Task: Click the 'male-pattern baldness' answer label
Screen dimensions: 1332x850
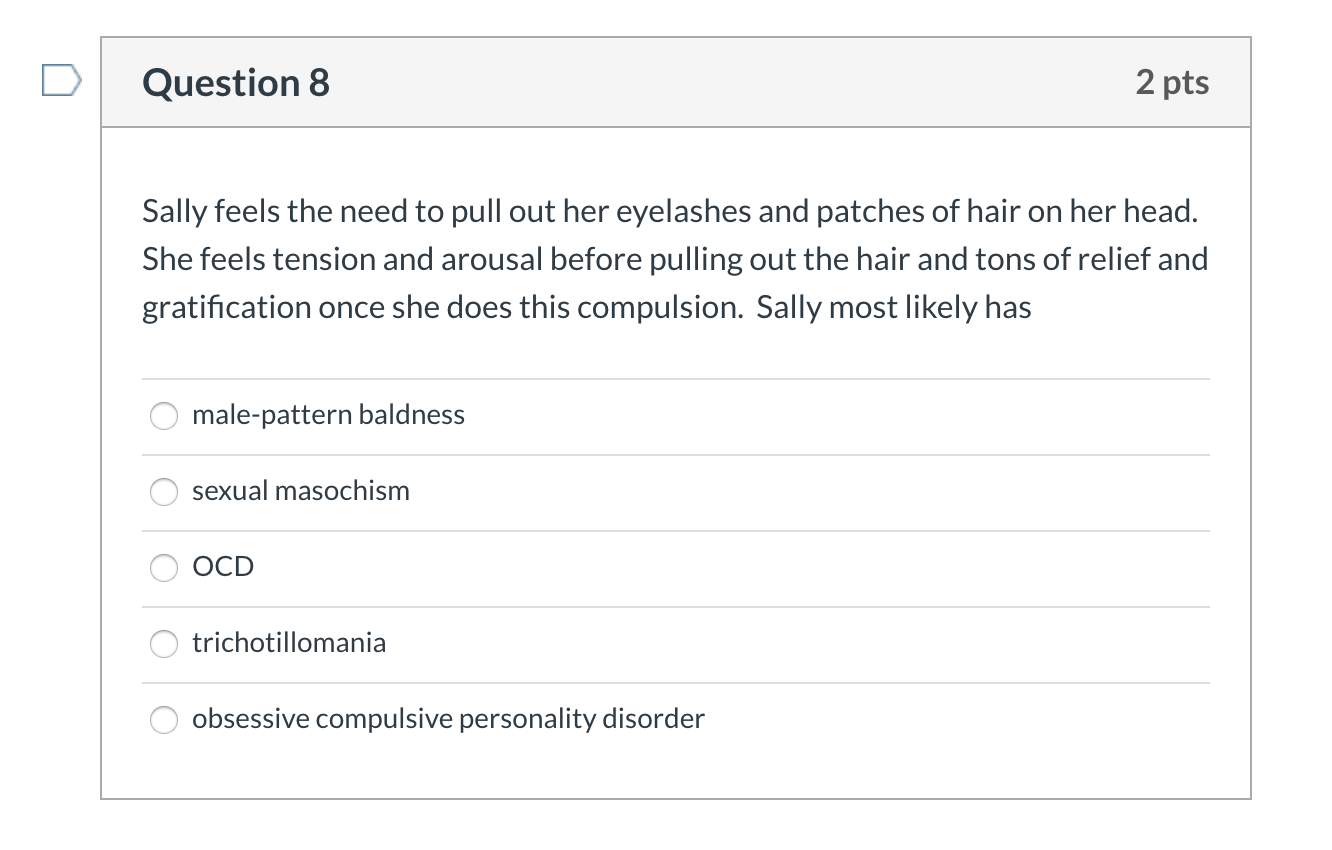Action: [x=328, y=415]
